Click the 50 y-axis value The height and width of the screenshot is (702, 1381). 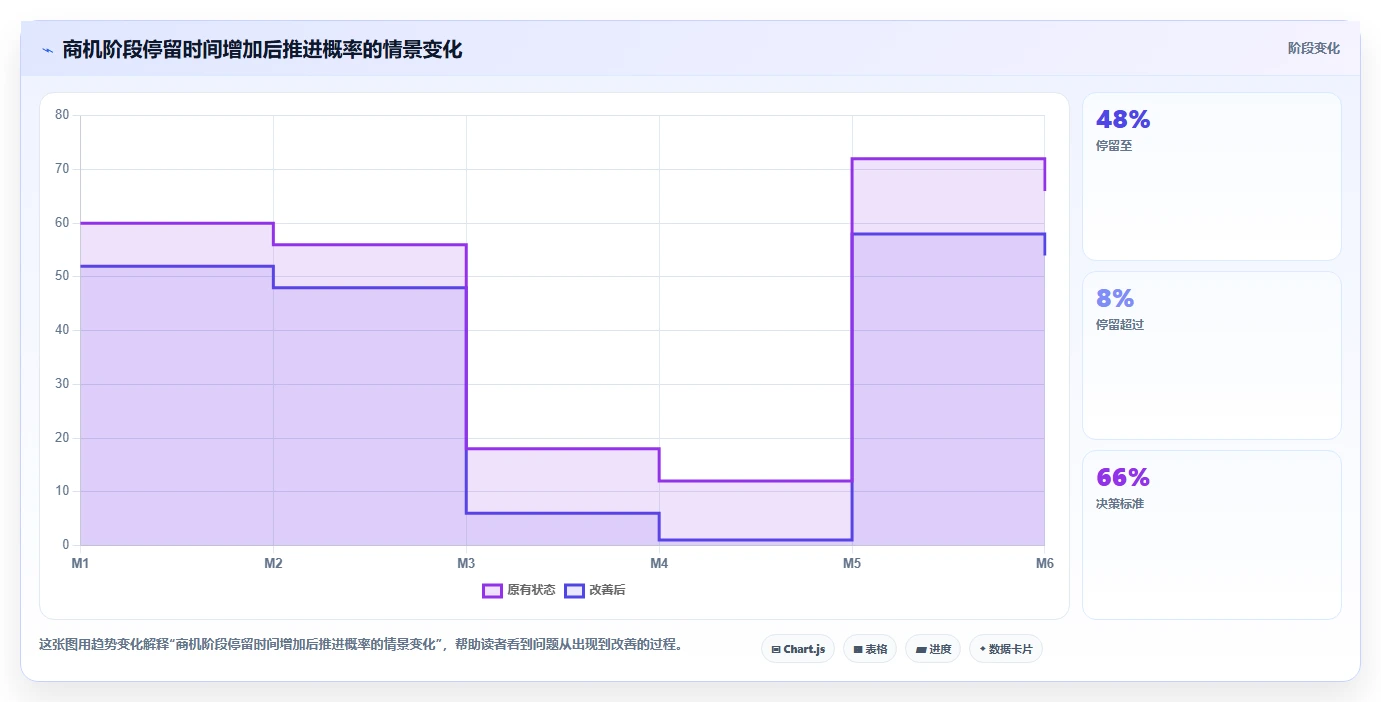[62, 276]
